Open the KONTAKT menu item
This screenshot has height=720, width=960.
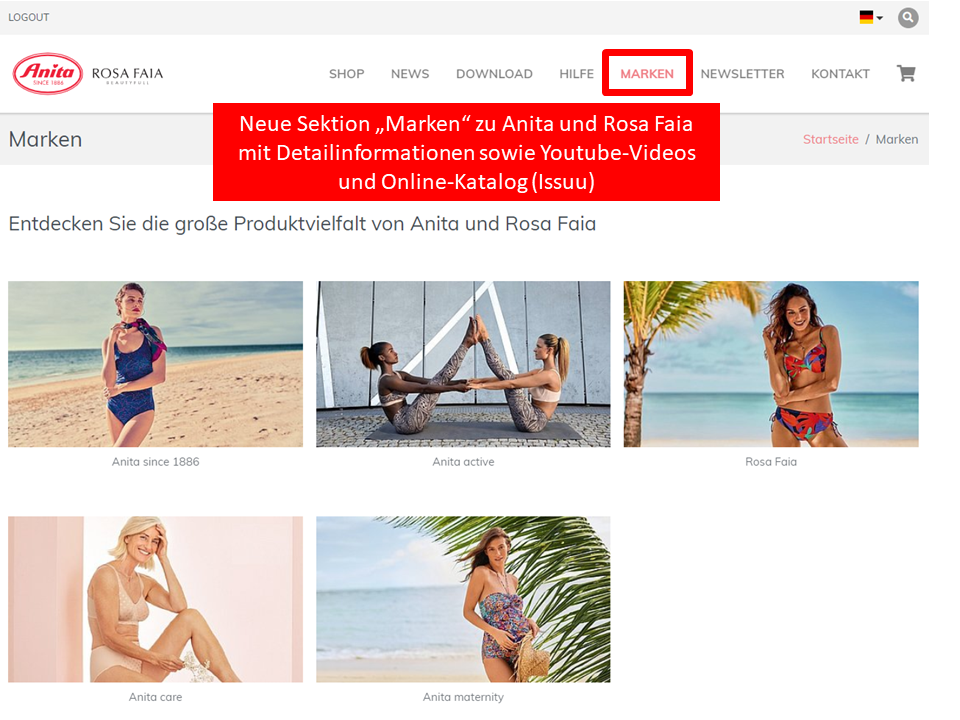point(840,74)
